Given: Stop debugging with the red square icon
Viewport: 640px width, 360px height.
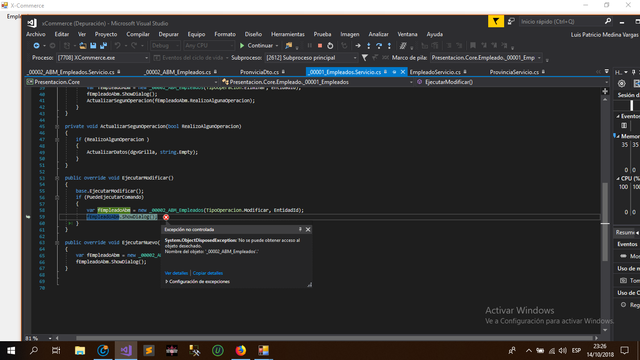Looking at the screenshot, I should pyautogui.click(x=320, y=46).
